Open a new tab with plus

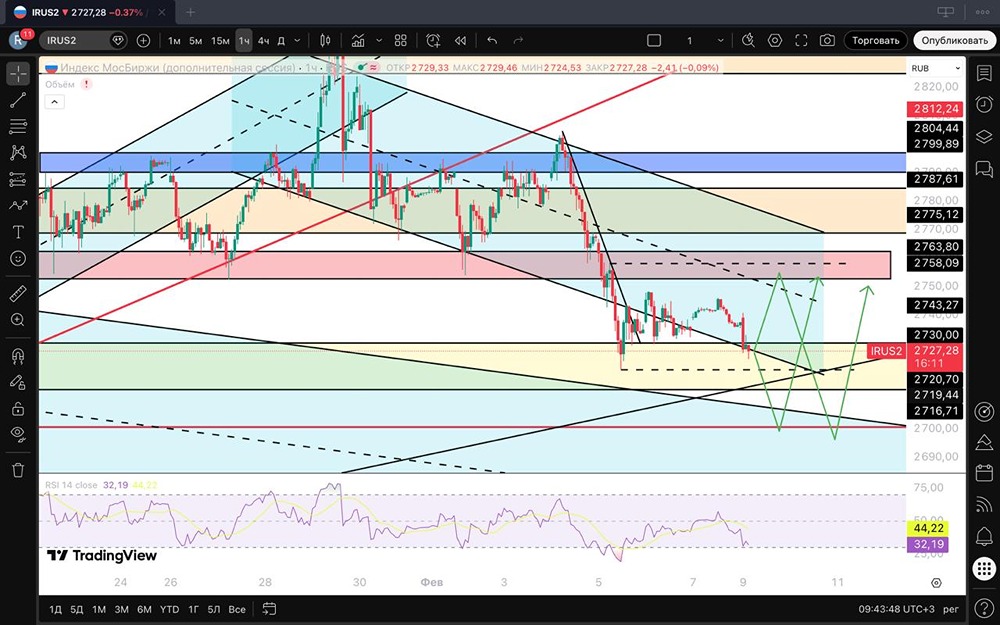click(x=190, y=11)
